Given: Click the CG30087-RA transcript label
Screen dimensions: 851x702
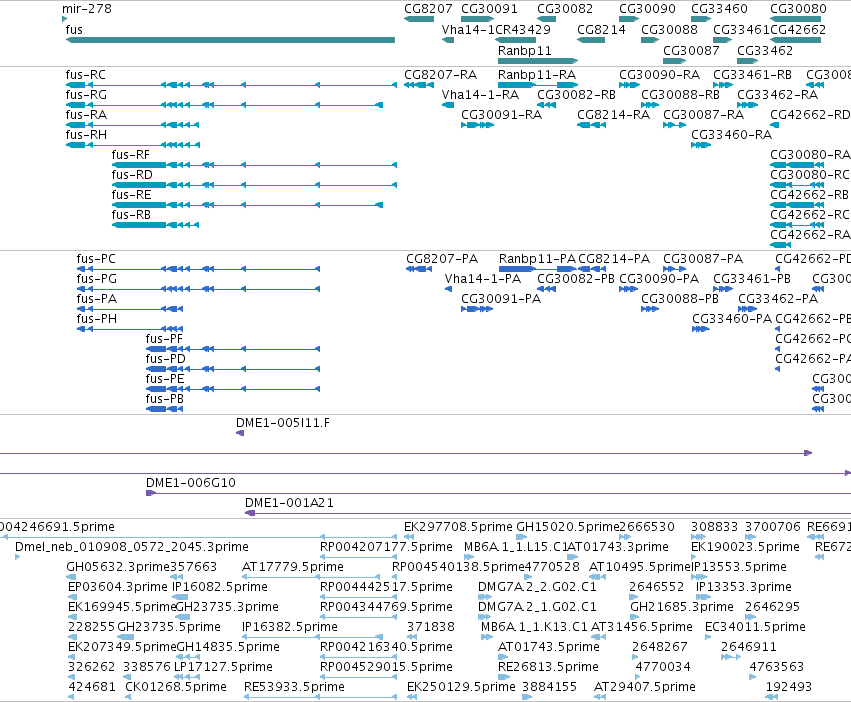Looking at the screenshot, I should (x=703, y=115).
